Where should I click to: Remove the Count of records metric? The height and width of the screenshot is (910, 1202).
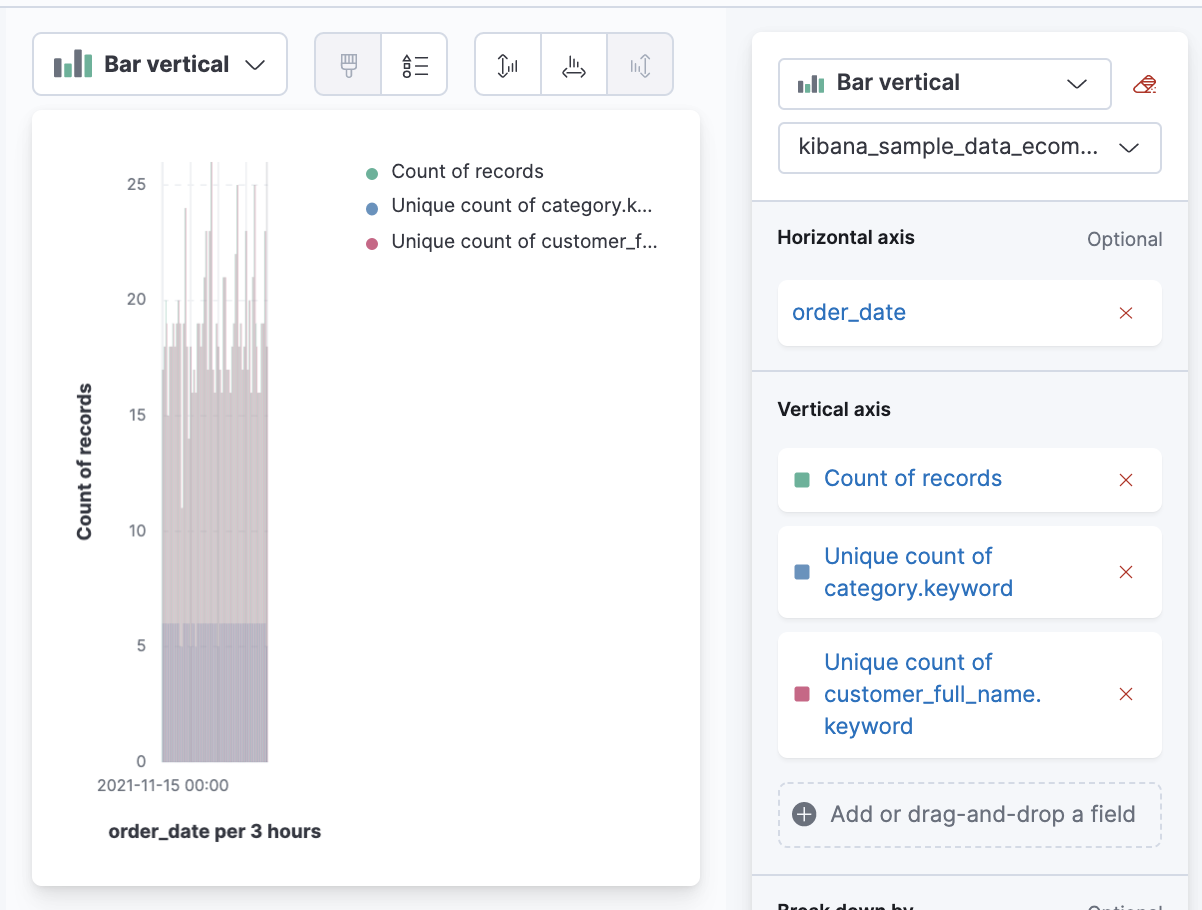pos(1126,479)
